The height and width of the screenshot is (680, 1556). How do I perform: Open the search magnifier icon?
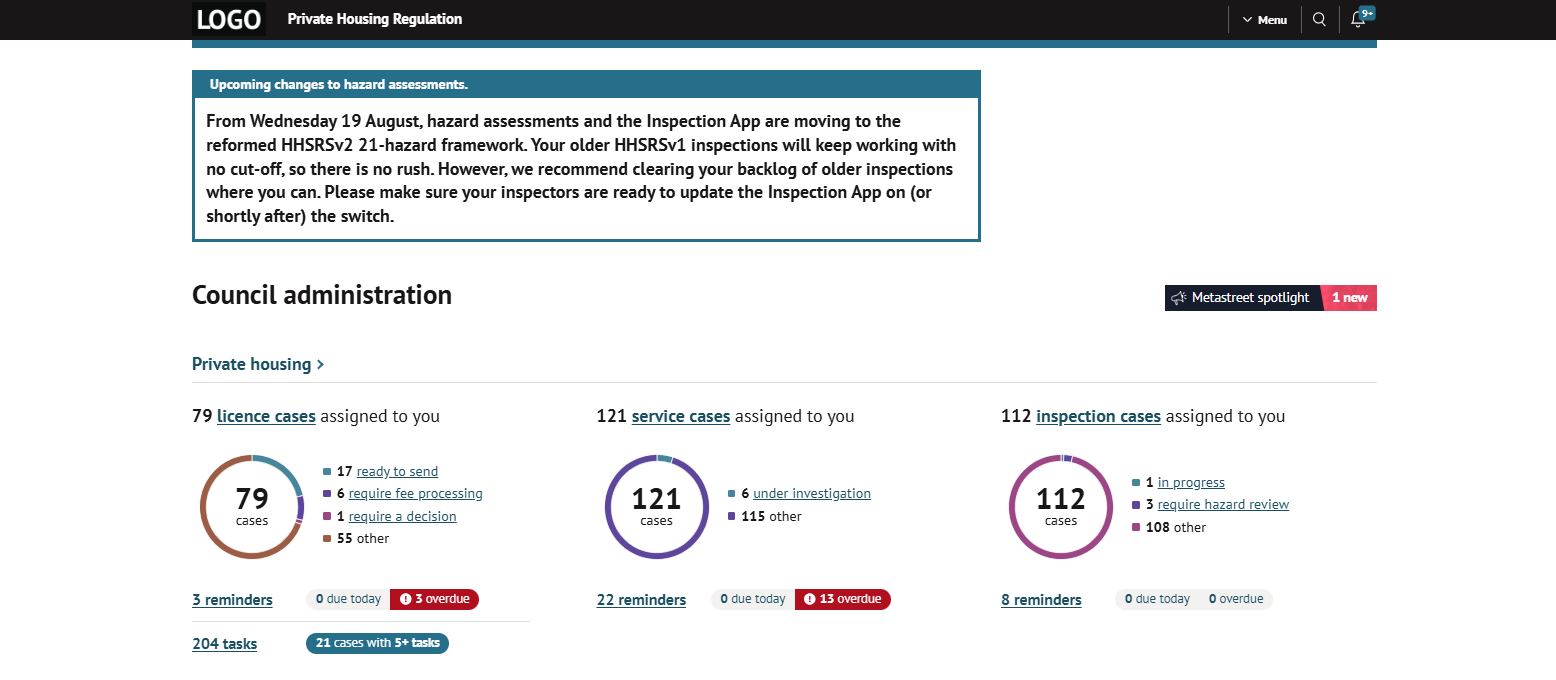[1319, 19]
